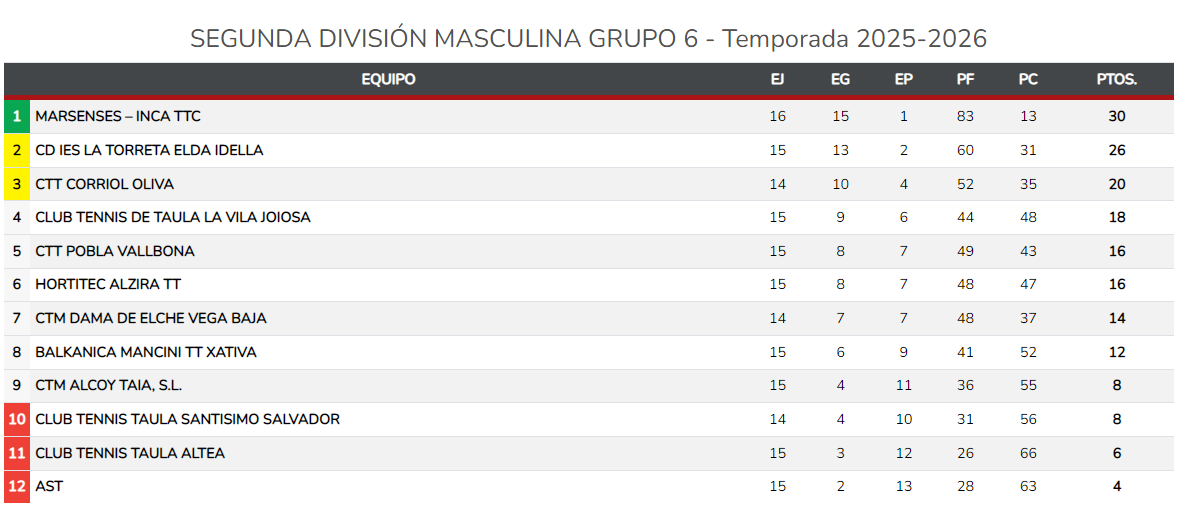Click the red position 12 badge
Image resolution: width=1184 pixels, height=513 pixels.
(17, 487)
